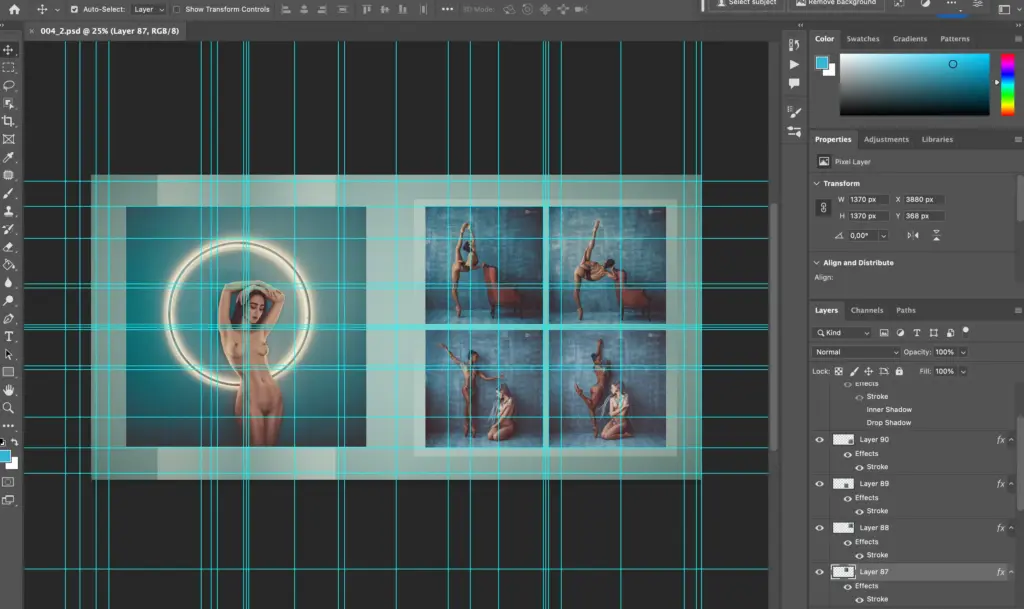The image size is (1024, 609).
Task: Hide Layer 87 with its eye icon
Action: pos(820,572)
